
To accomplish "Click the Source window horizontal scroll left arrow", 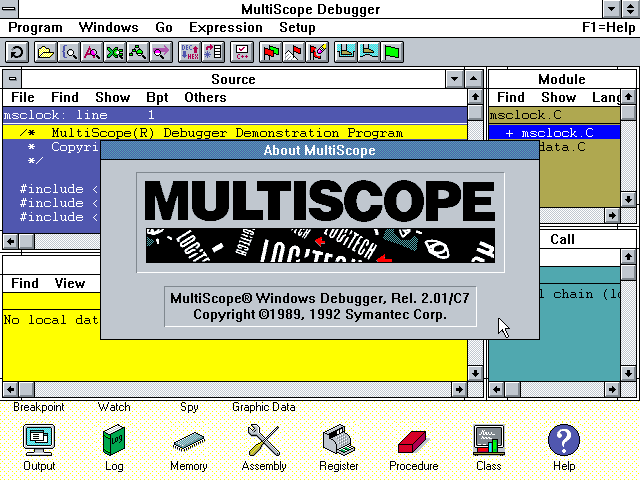I will point(11,241).
